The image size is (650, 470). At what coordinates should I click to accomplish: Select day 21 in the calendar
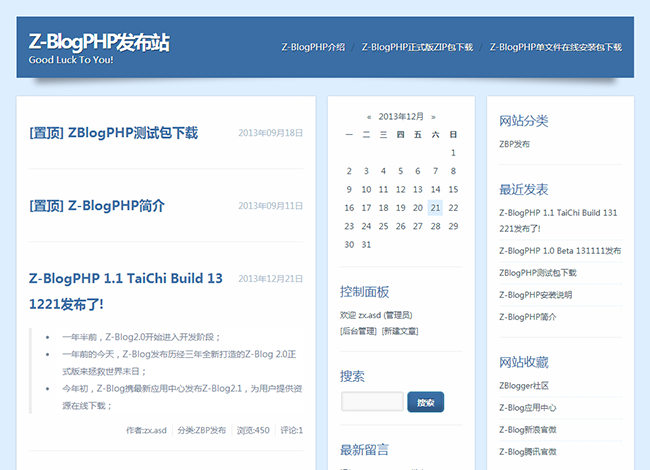coord(435,208)
